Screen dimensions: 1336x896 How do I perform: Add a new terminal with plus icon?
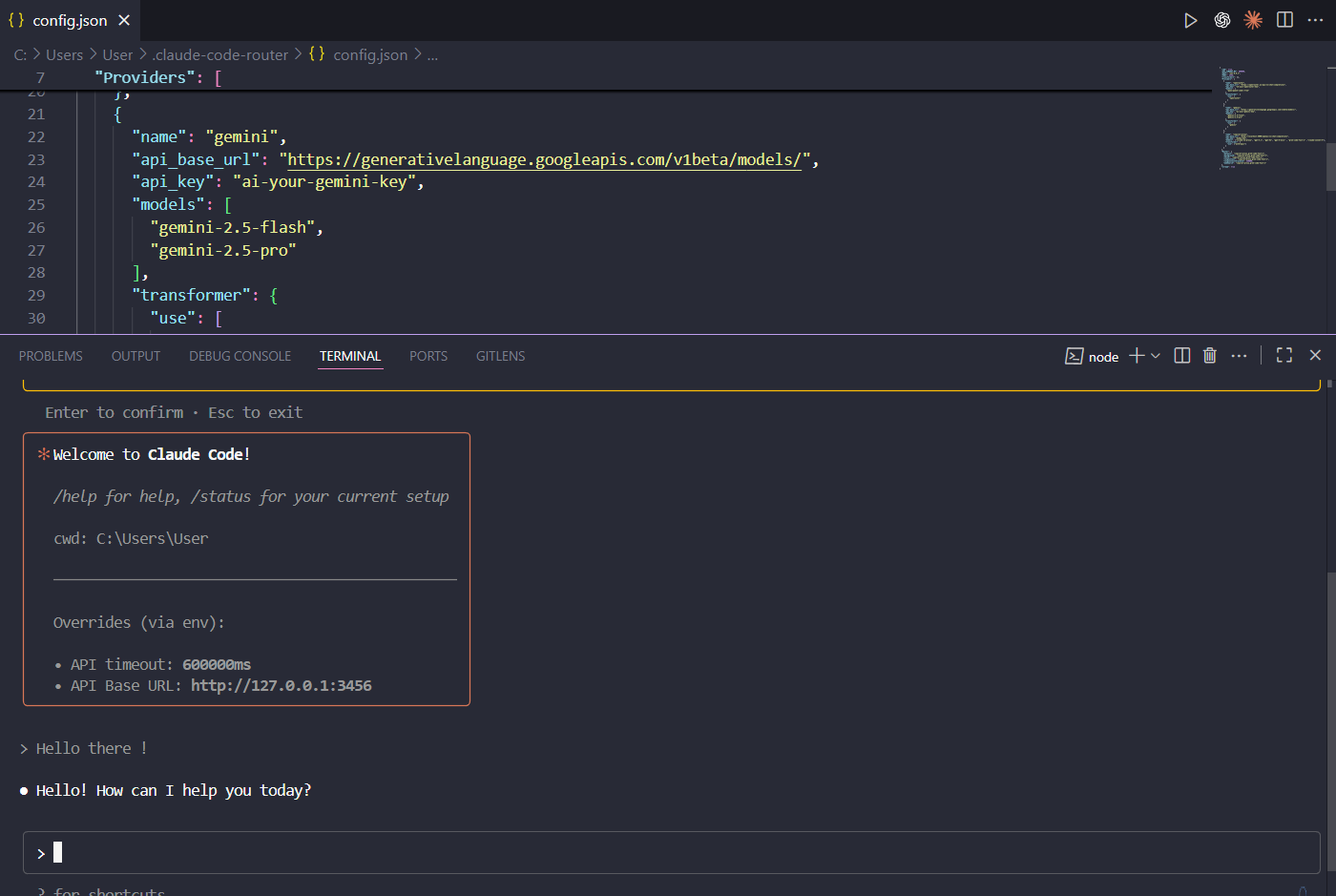pos(1136,356)
